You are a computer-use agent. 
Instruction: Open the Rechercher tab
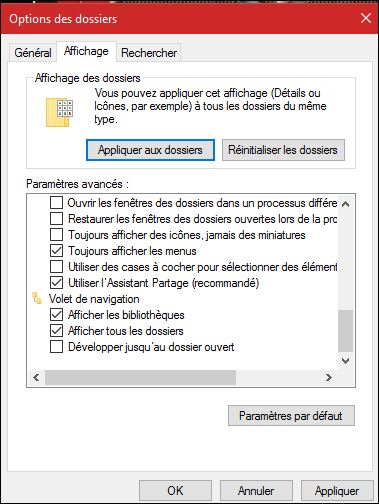149,53
